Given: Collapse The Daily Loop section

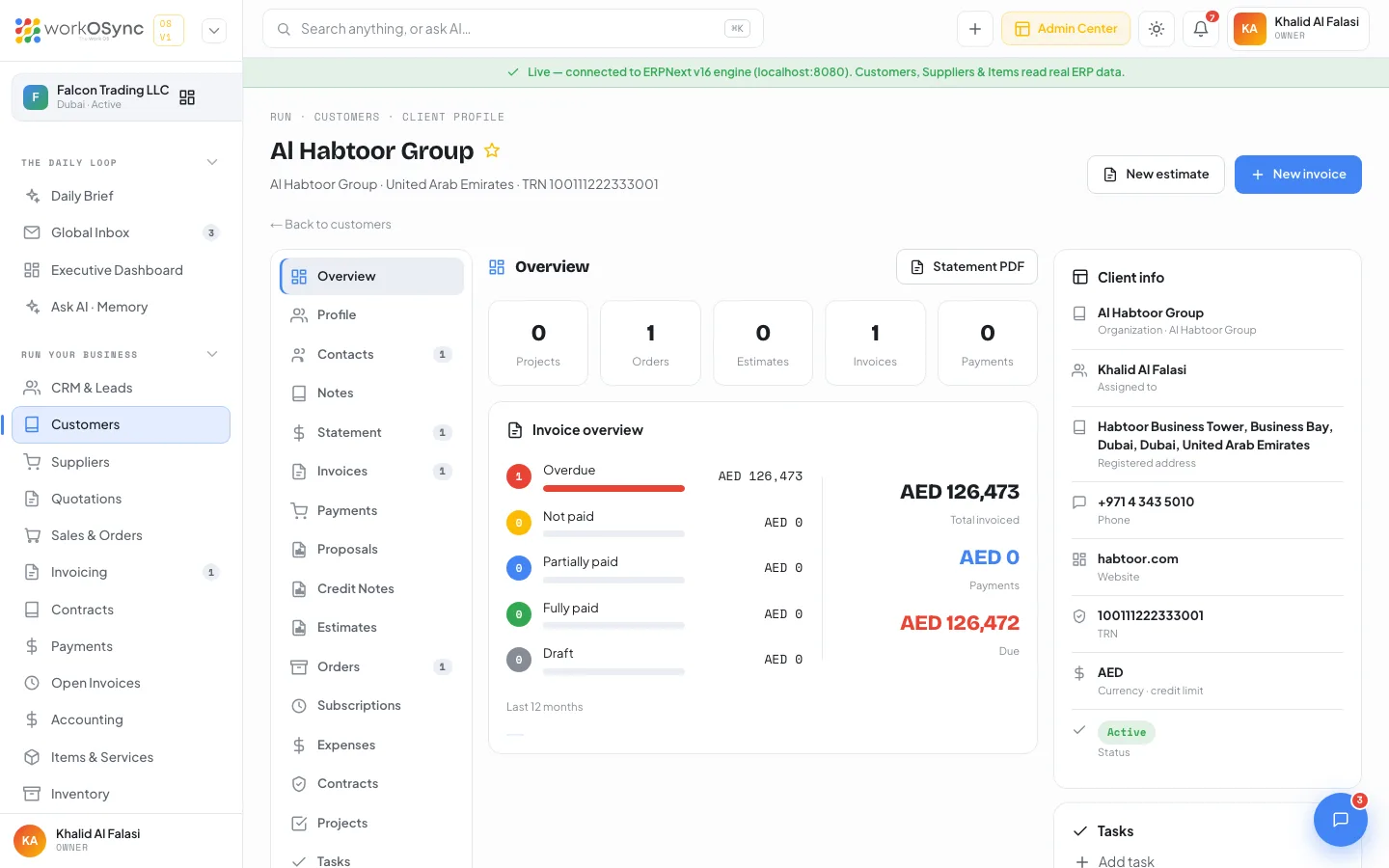Looking at the screenshot, I should (212, 162).
